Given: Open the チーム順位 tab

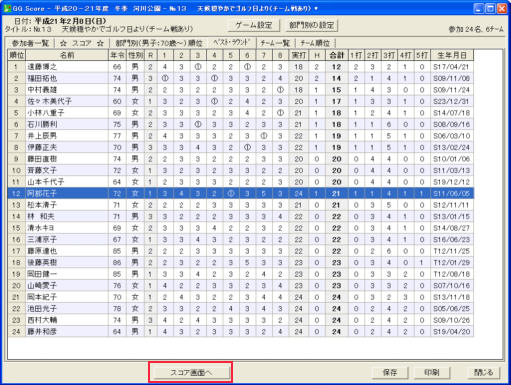Looking at the screenshot, I should [315, 43].
